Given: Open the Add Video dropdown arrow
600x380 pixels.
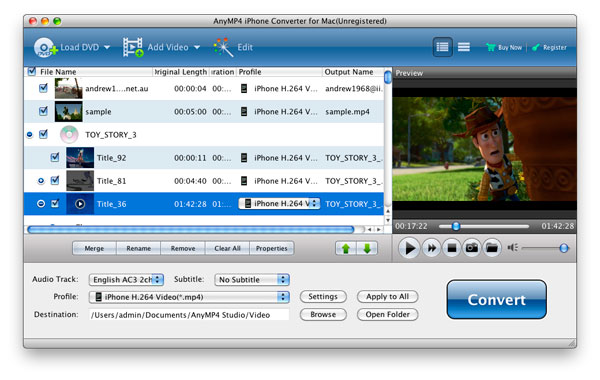Looking at the screenshot, I should (197, 47).
